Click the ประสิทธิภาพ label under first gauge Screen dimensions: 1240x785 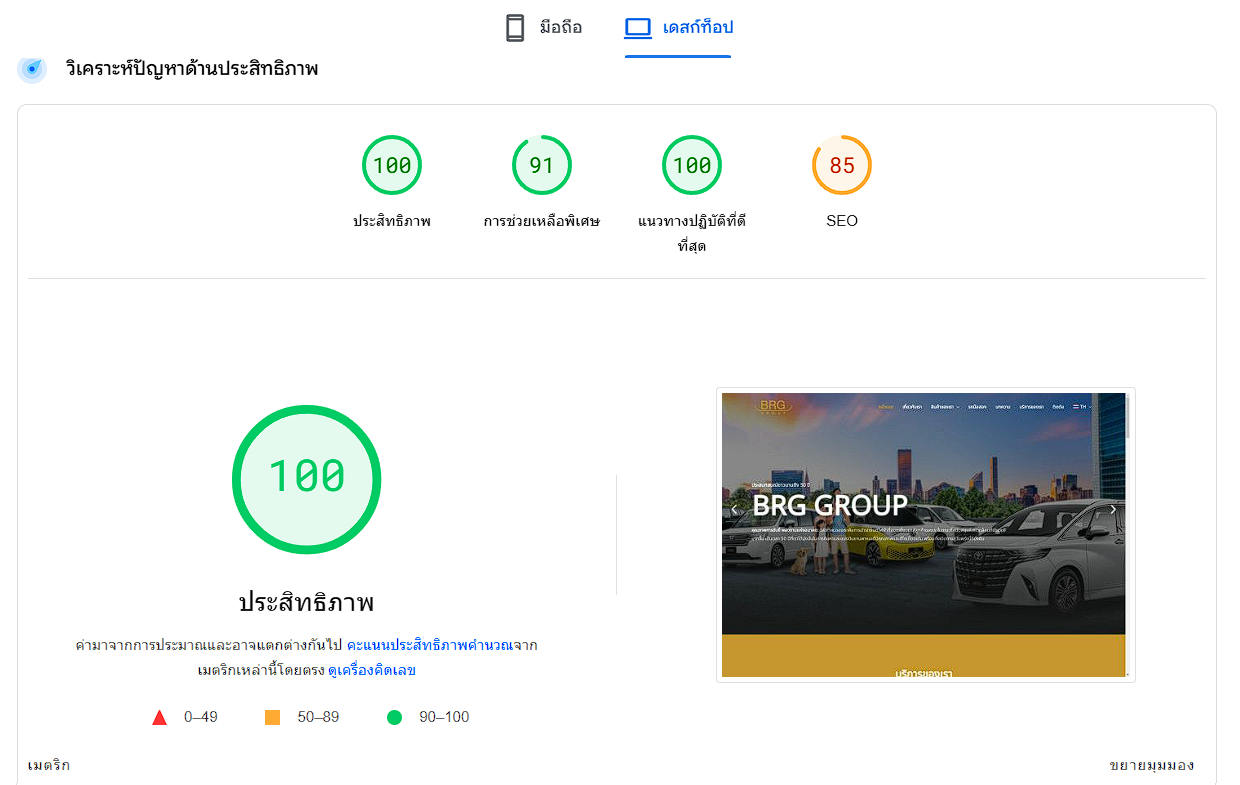pos(392,221)
